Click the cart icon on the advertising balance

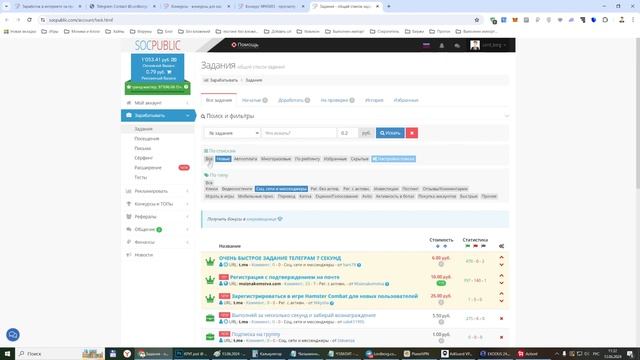click(x=169, y=72)
